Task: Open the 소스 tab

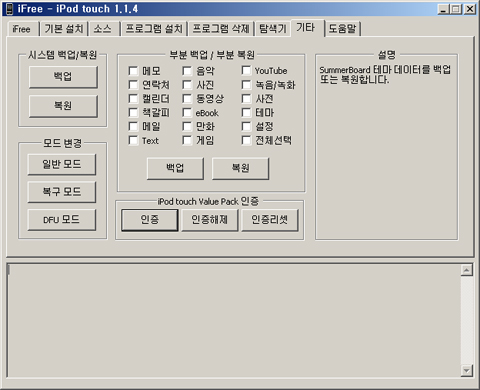Action: pyautogui.click(x=103, y=29)
